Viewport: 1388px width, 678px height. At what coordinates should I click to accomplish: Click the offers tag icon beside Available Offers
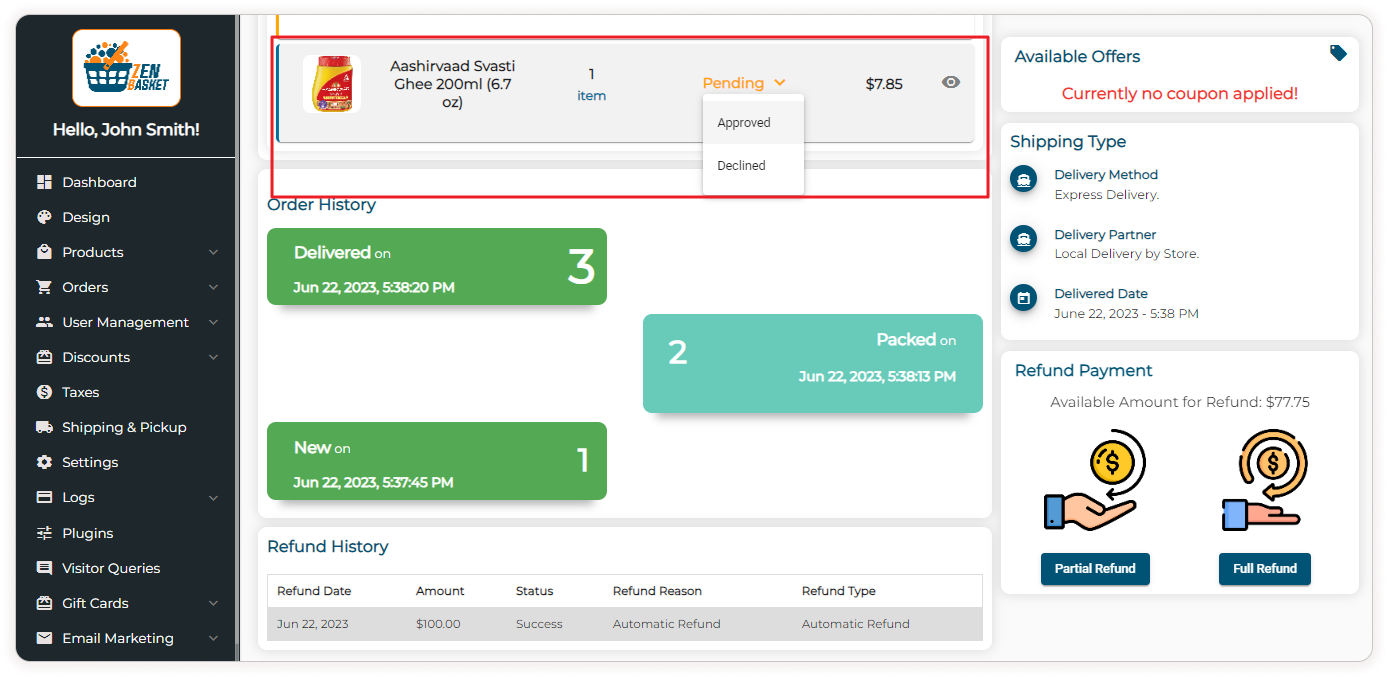pos(1338,53)
